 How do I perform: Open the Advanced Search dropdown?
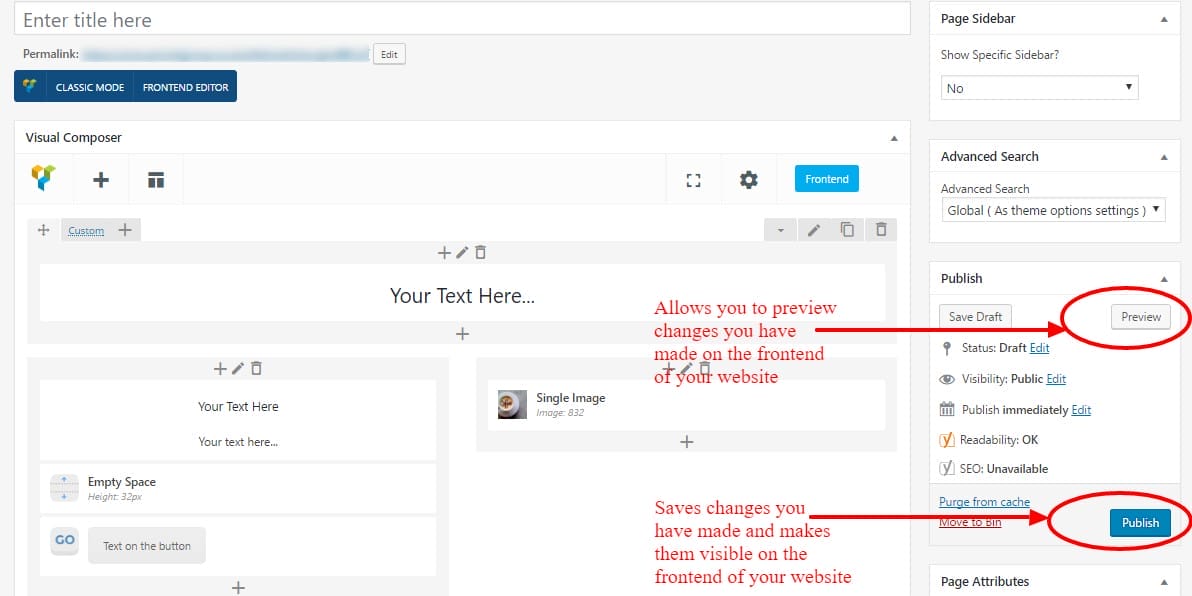tap(1053, 210)
